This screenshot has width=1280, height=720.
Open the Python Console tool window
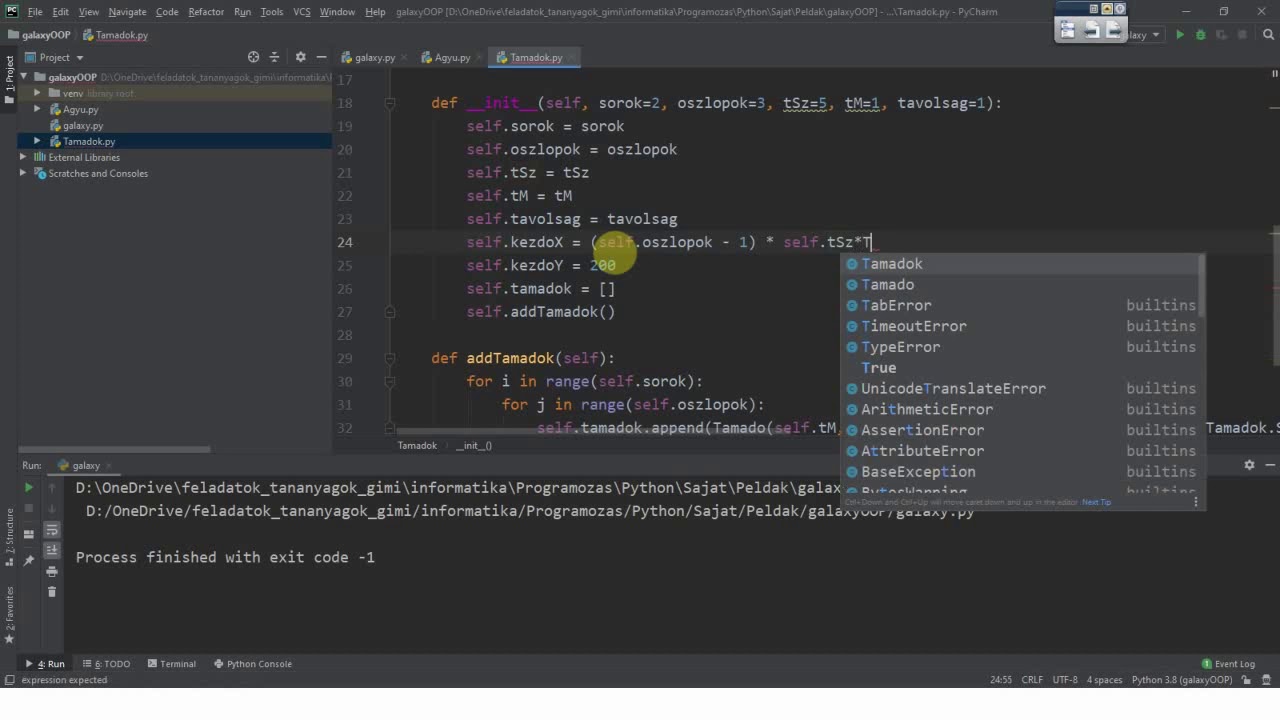point(252,664)
